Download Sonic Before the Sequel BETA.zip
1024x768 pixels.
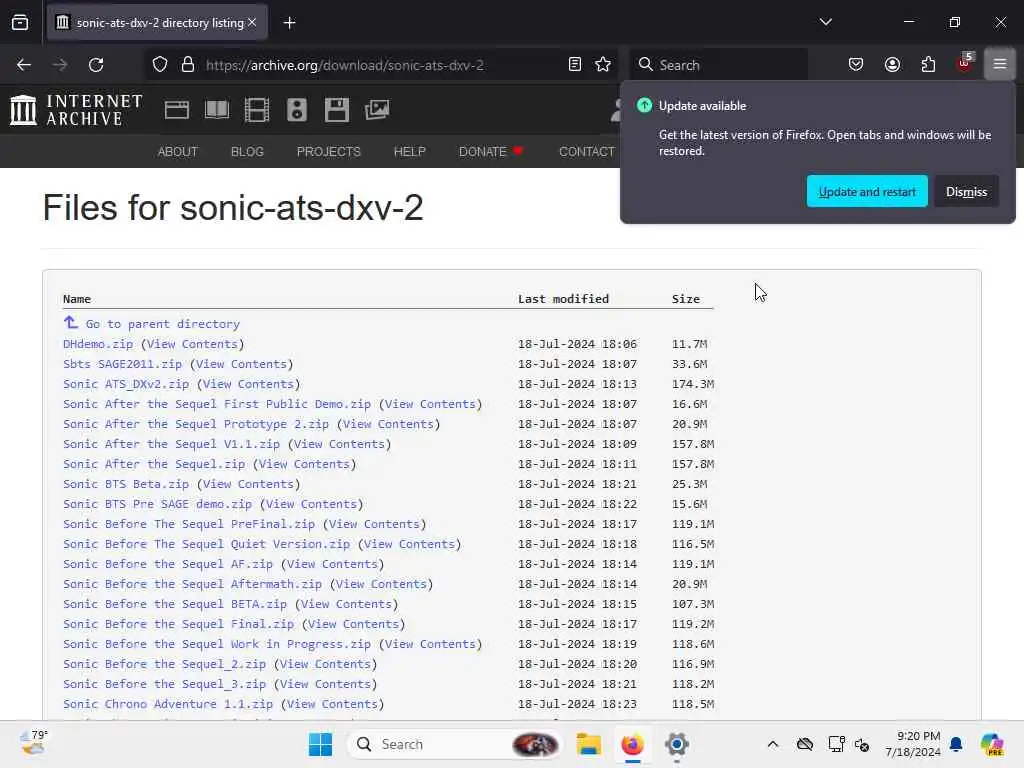click(175, 604)
